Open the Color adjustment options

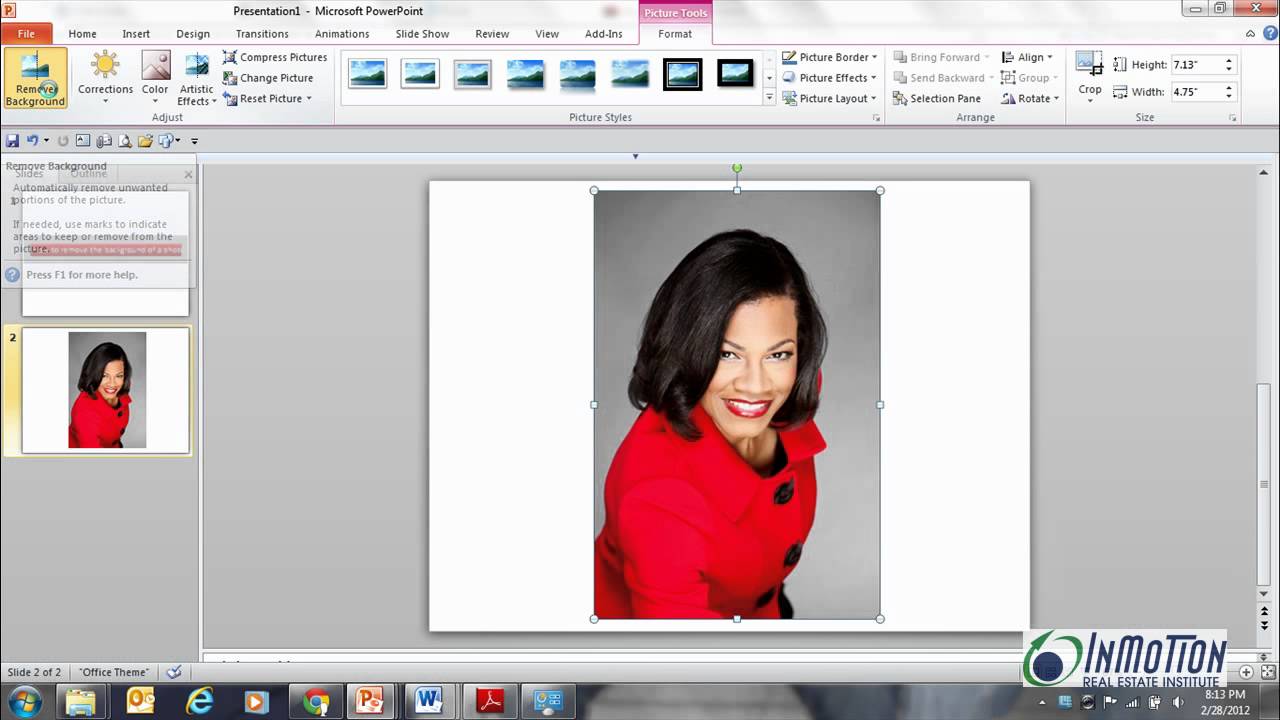155,78
